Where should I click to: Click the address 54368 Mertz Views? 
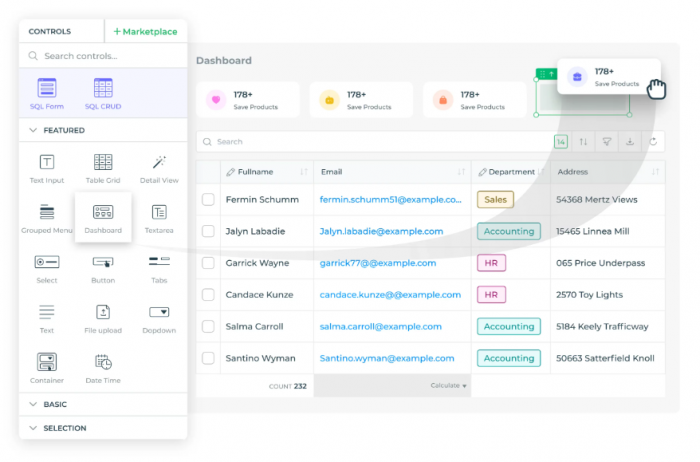[597, 200]
